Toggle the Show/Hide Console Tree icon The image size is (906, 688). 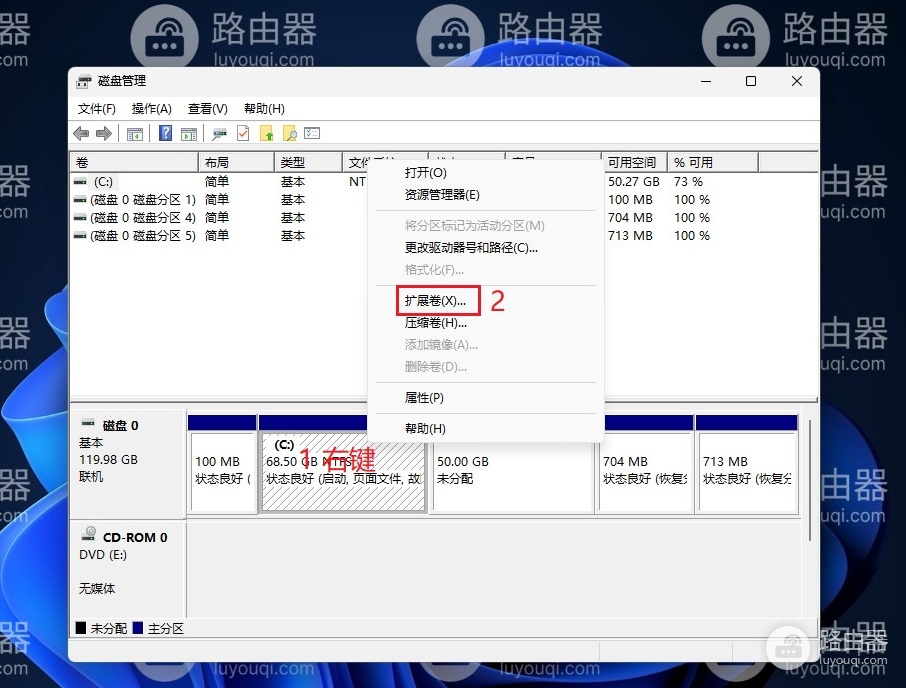point(135,134)
